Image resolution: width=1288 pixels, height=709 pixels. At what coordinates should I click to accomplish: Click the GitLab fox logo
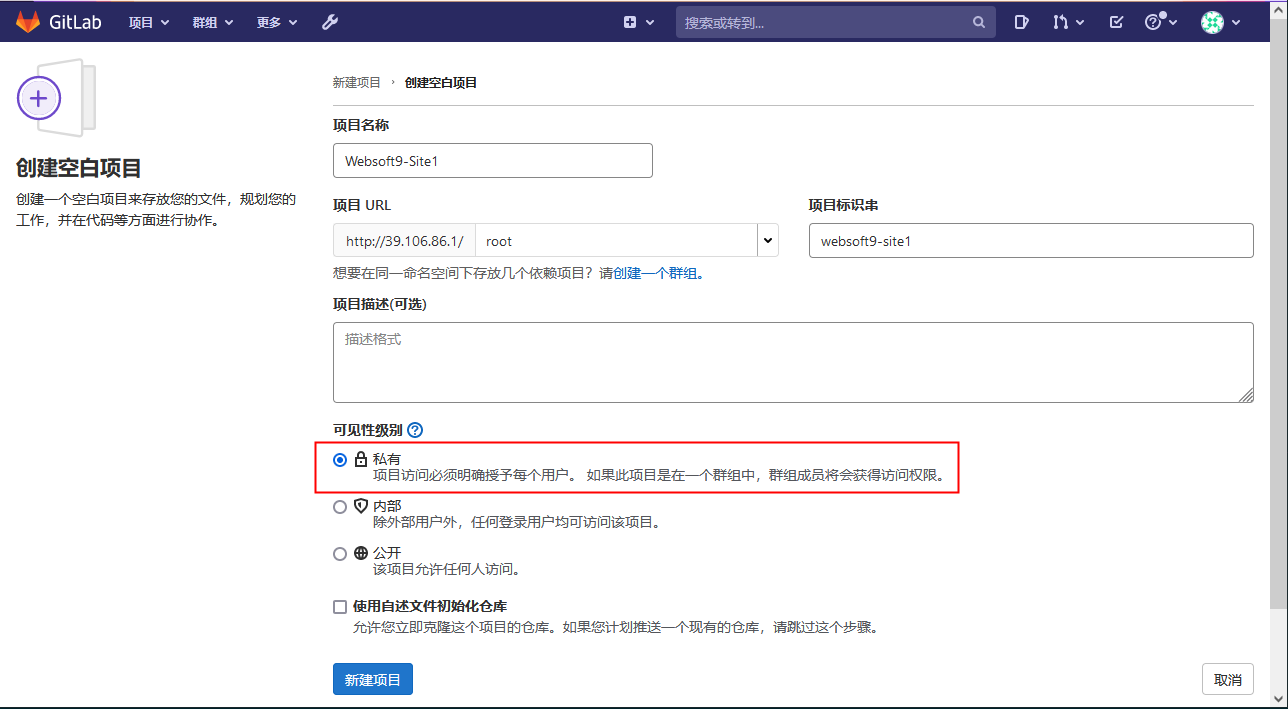[28, 22]
